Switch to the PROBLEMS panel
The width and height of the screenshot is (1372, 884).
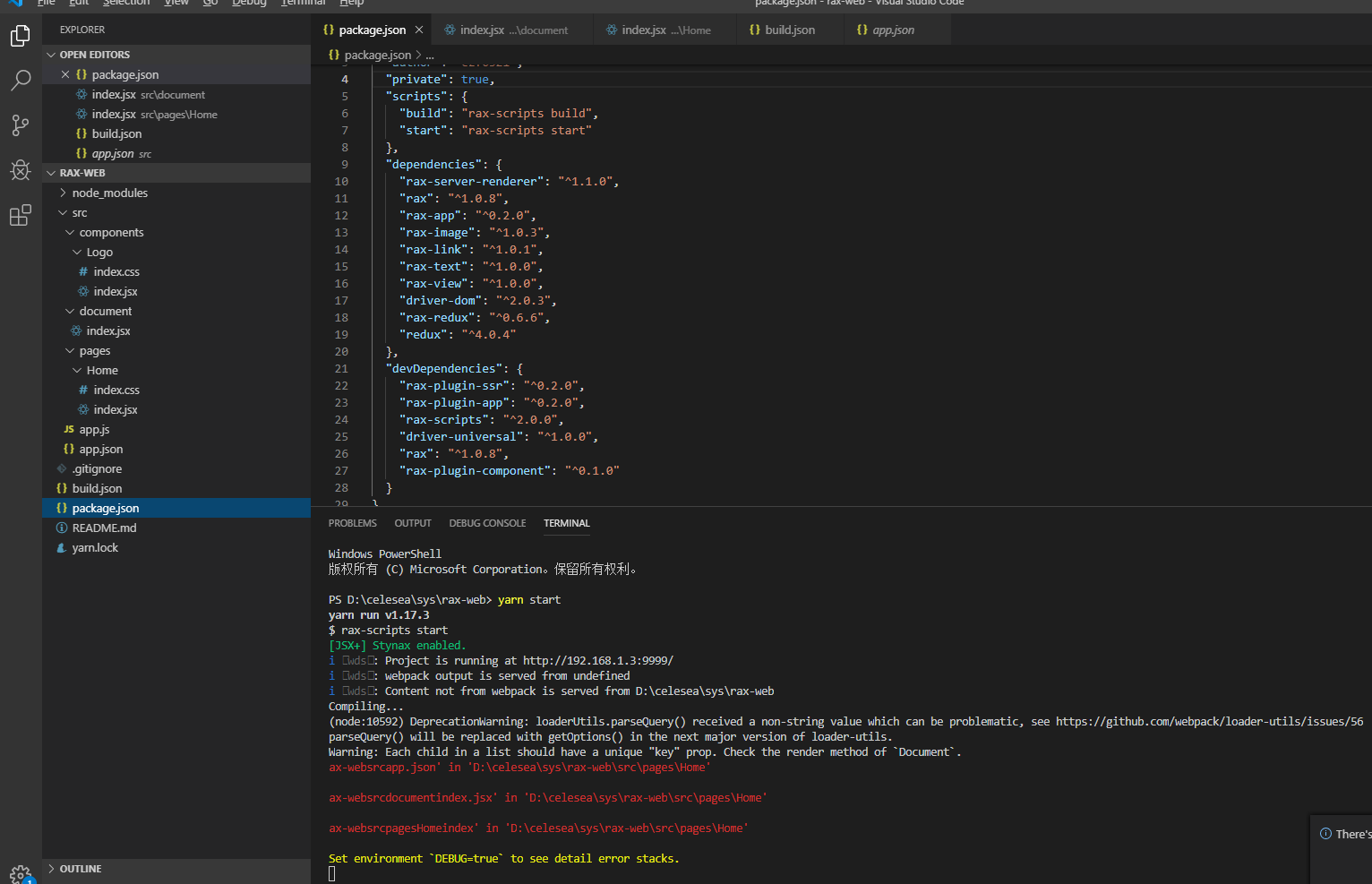click(x=352, y=523)
